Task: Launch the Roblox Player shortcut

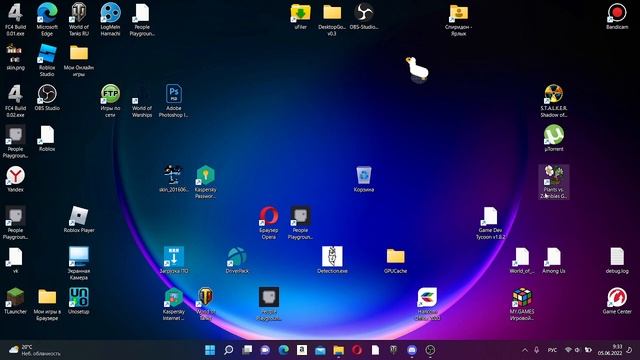Action: click(x=79, y=219)
